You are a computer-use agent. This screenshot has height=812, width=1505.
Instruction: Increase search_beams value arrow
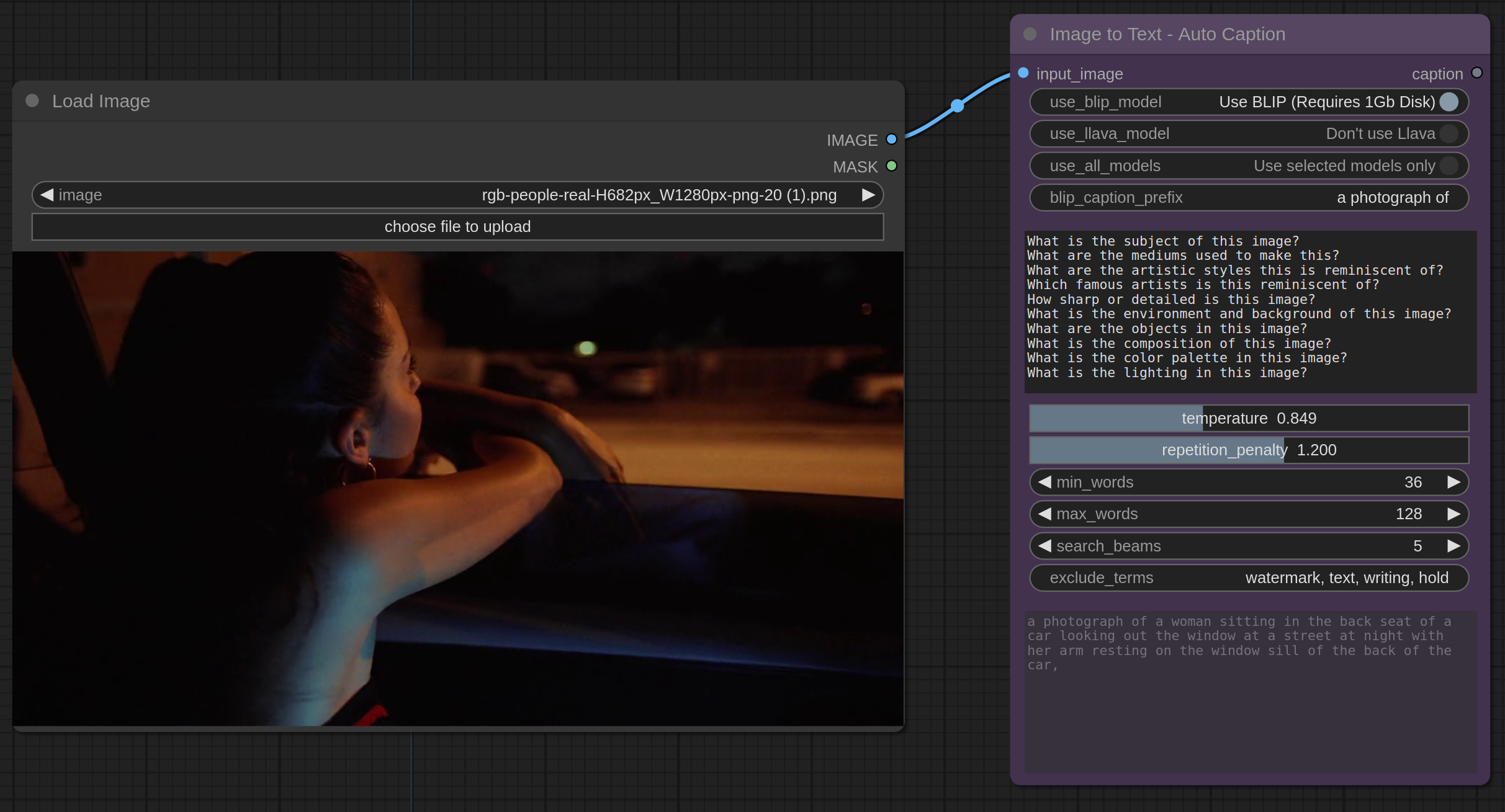pos(1453,546)
